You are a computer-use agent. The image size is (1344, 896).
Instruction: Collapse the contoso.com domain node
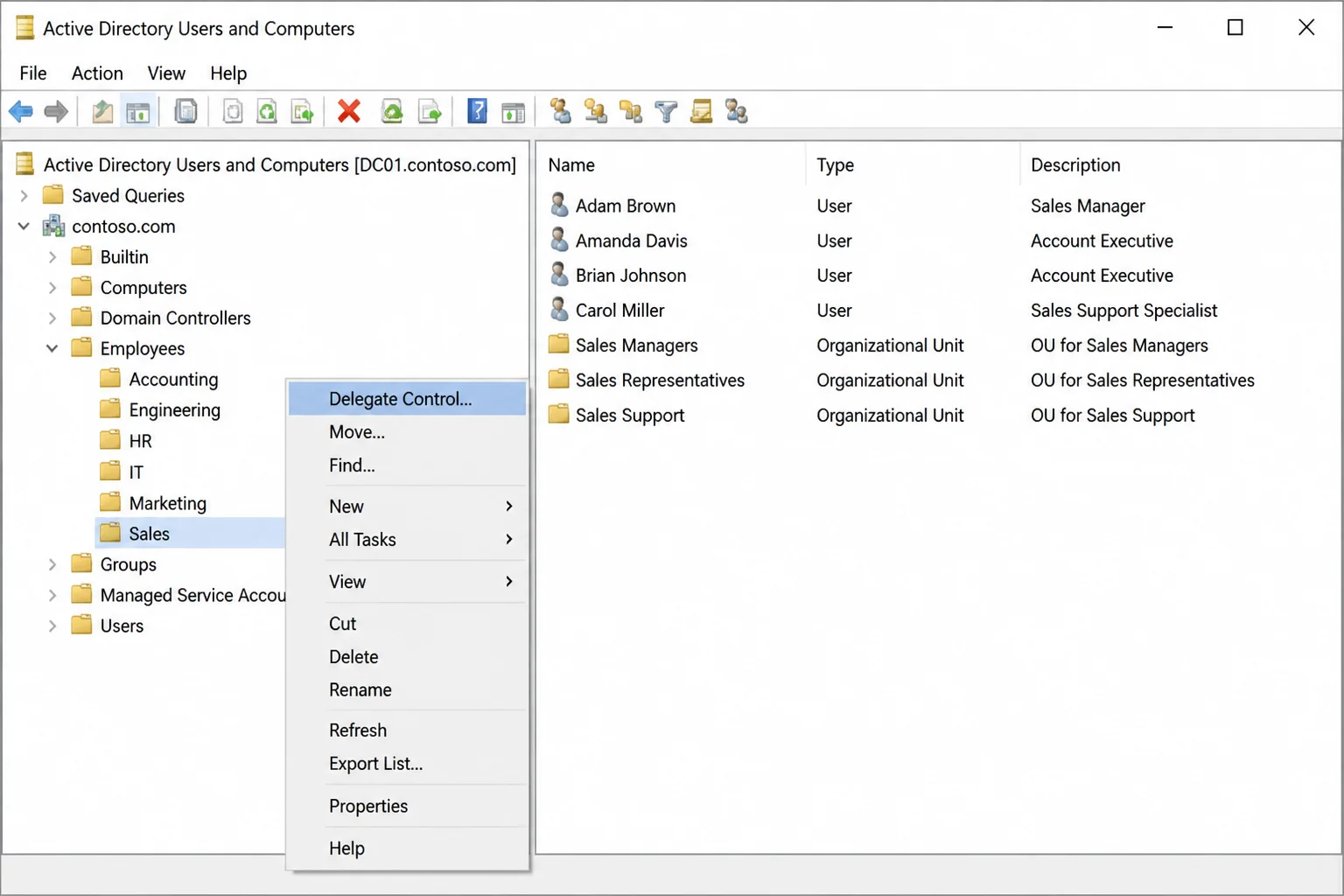pos(24,226)
